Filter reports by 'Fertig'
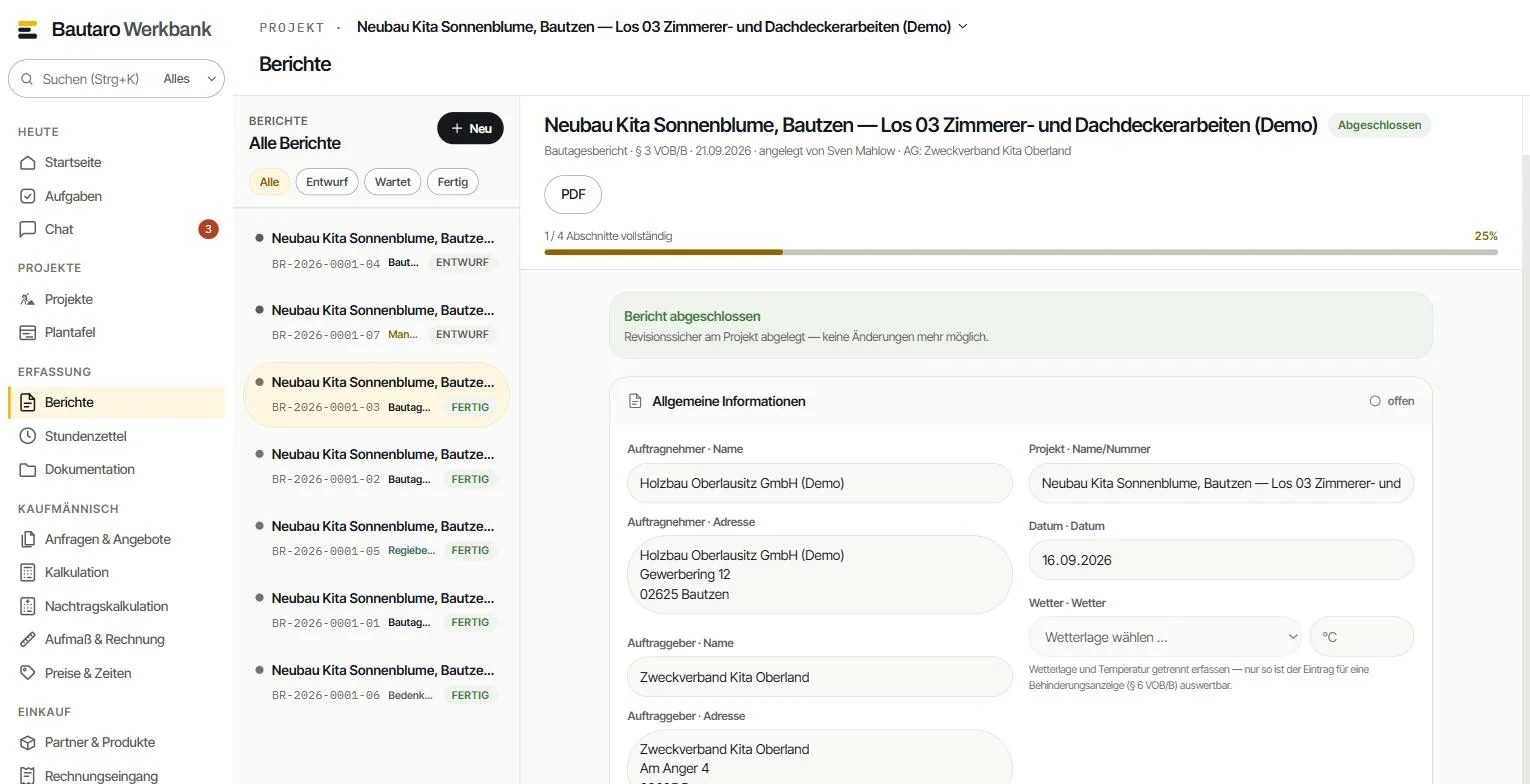 point(453,182)
